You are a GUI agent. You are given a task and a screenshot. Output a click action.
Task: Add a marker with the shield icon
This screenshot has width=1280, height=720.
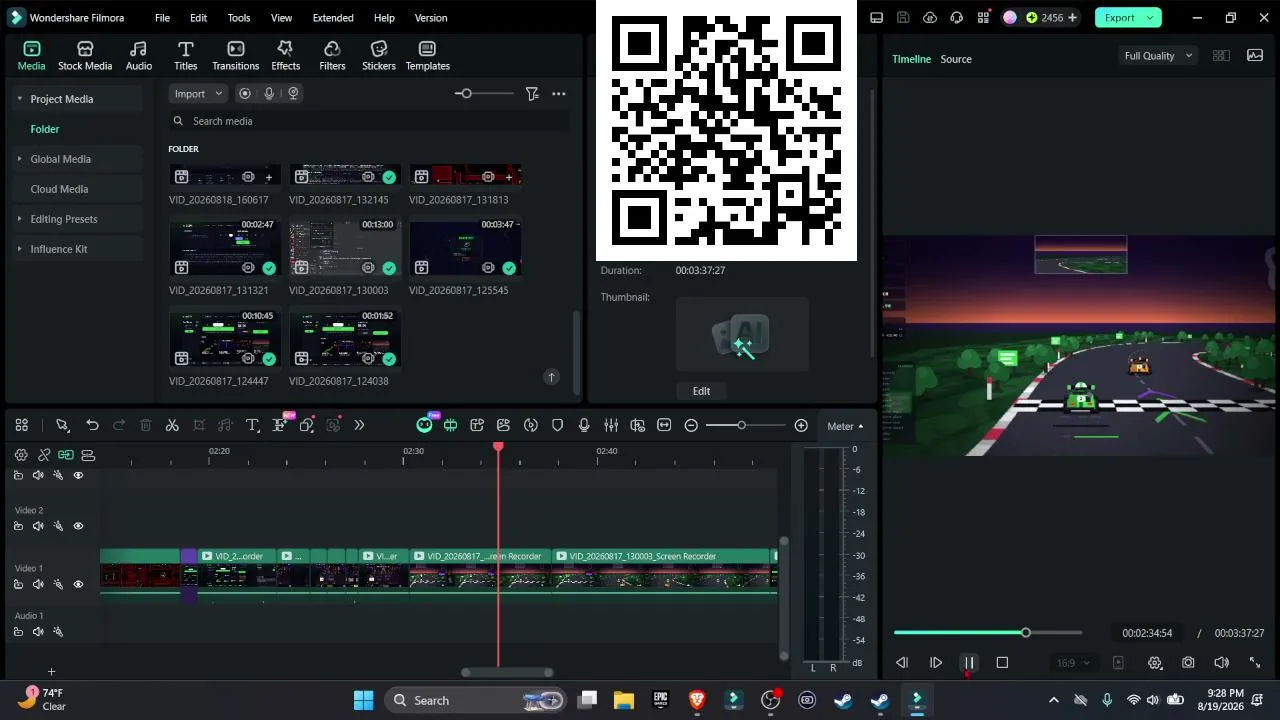pos(558,425)
